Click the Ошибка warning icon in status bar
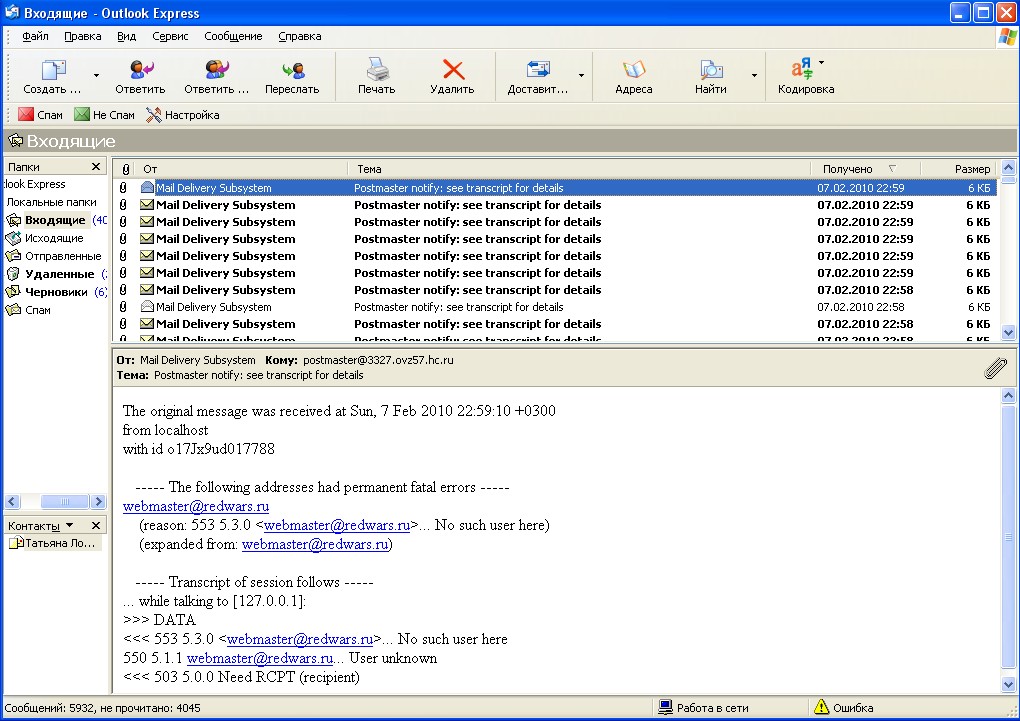The image size is (1020, 721). click(x=822, y=707)
